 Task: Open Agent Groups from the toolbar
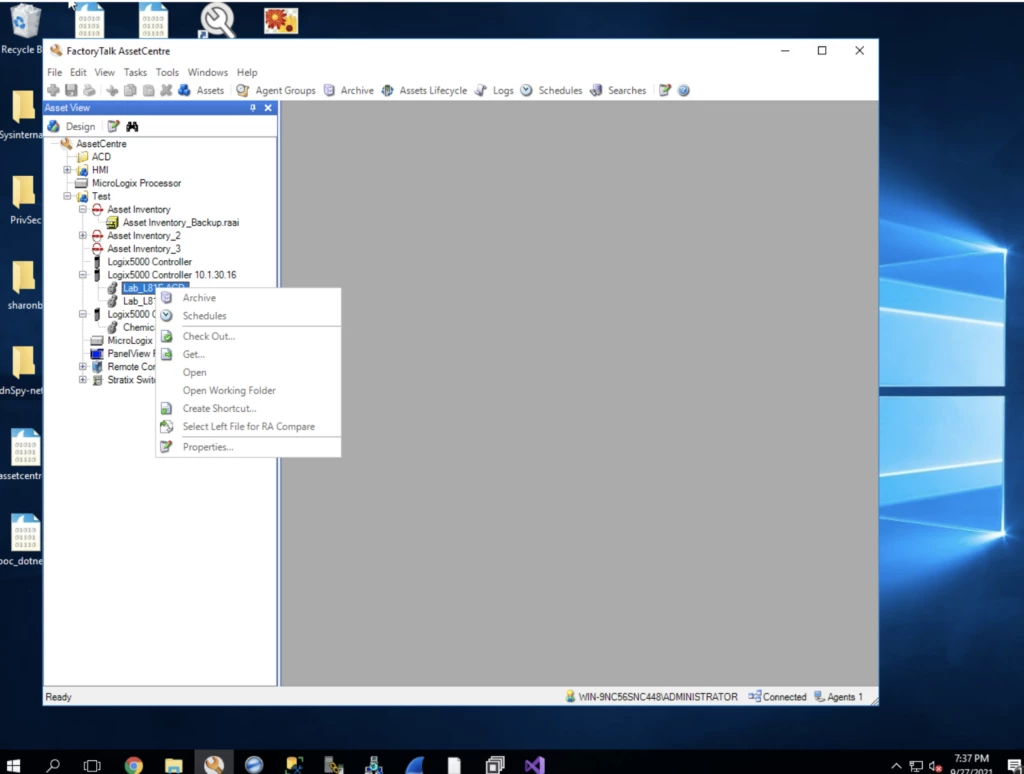tap(276, 90)
